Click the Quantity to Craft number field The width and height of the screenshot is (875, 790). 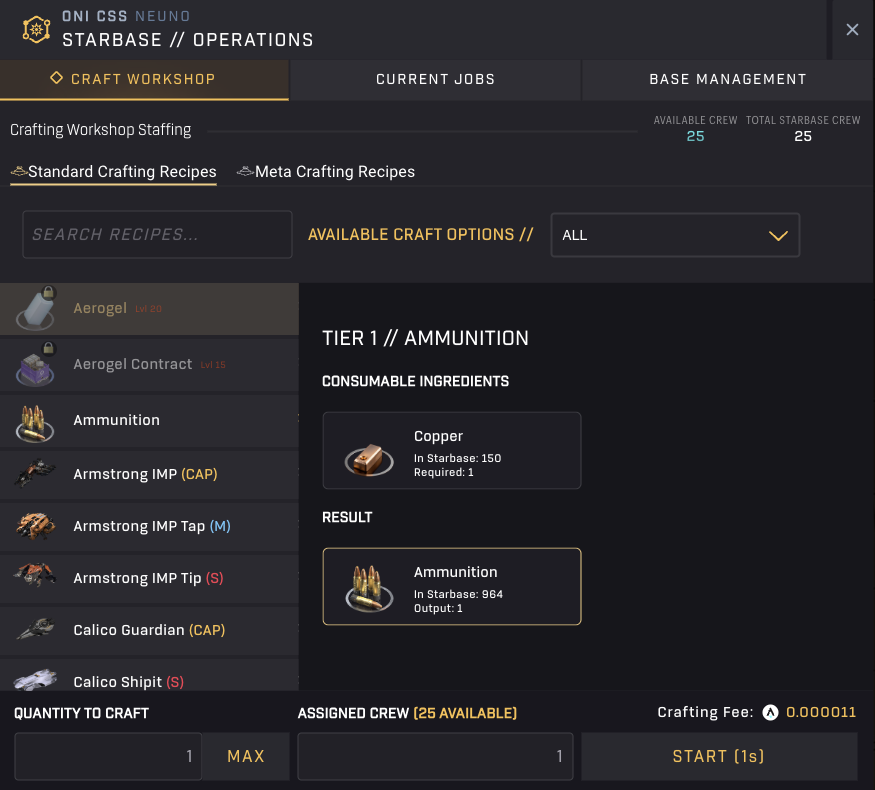click(x=108, y=757)
